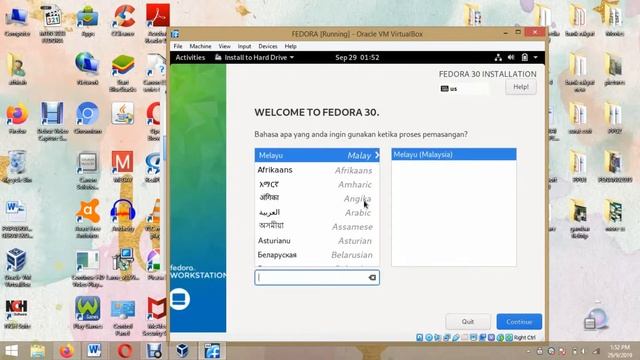Image resolution: width=640 pixels, height=360 pixels.
Task: Select the CCleaner desktop icon
Action: pos(123,21)
